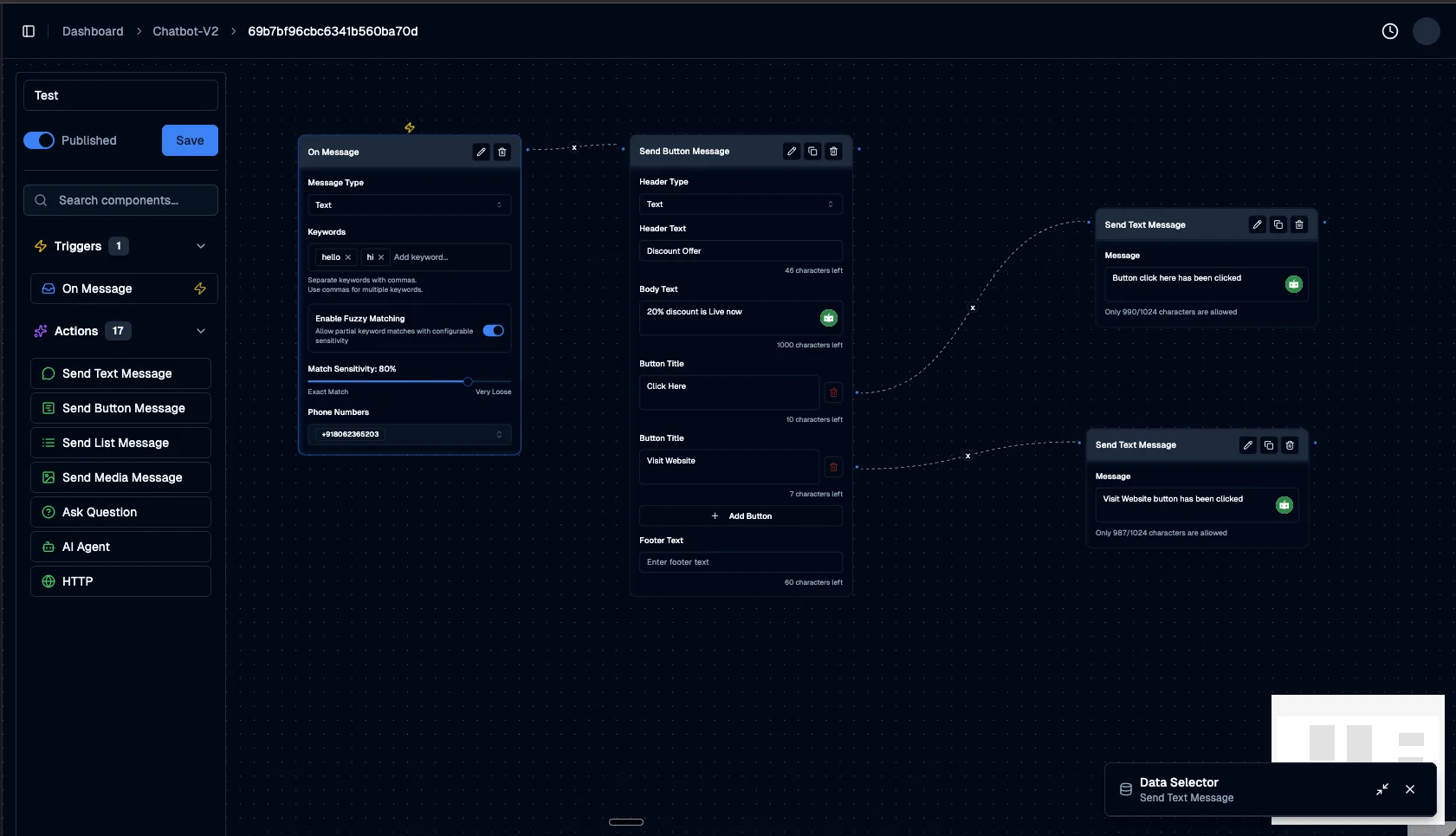Open the emoji picker in Body Text field
The height and width of the screenshot is (836, 1456).
[828, 317]
